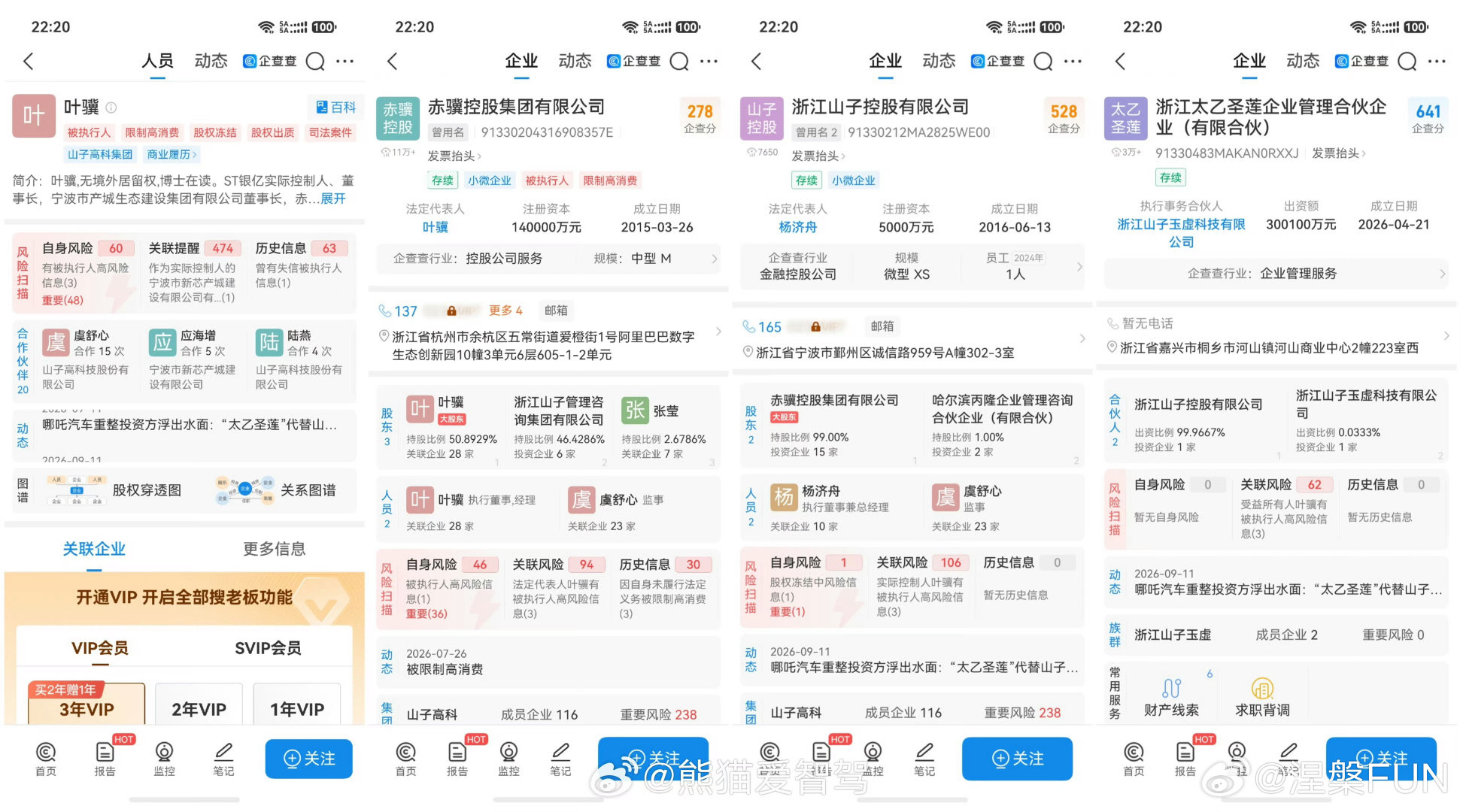Open 邮箱 button in 浙江山子控股 screen
The height and width of the screenshot is (812, 1460).
[x=882, y=326]
